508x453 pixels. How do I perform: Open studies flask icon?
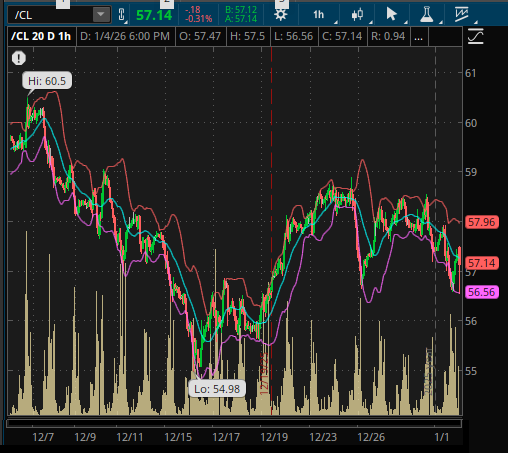[x=426, y=15]
